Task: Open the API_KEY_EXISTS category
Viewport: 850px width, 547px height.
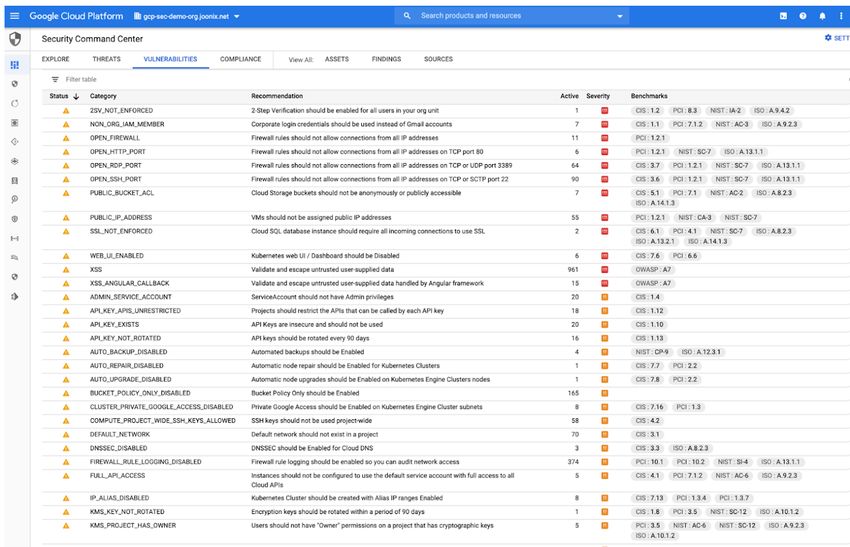Action: (114, 325)
